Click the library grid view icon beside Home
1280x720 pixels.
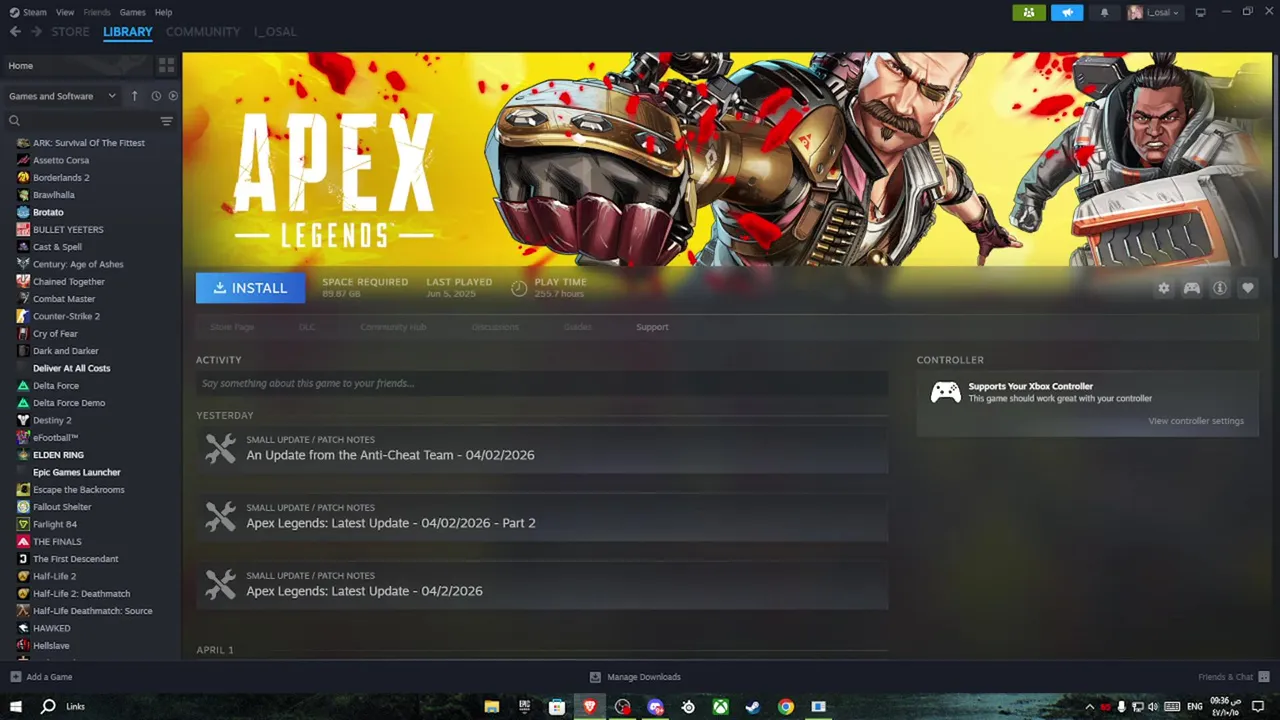point(166,65)
